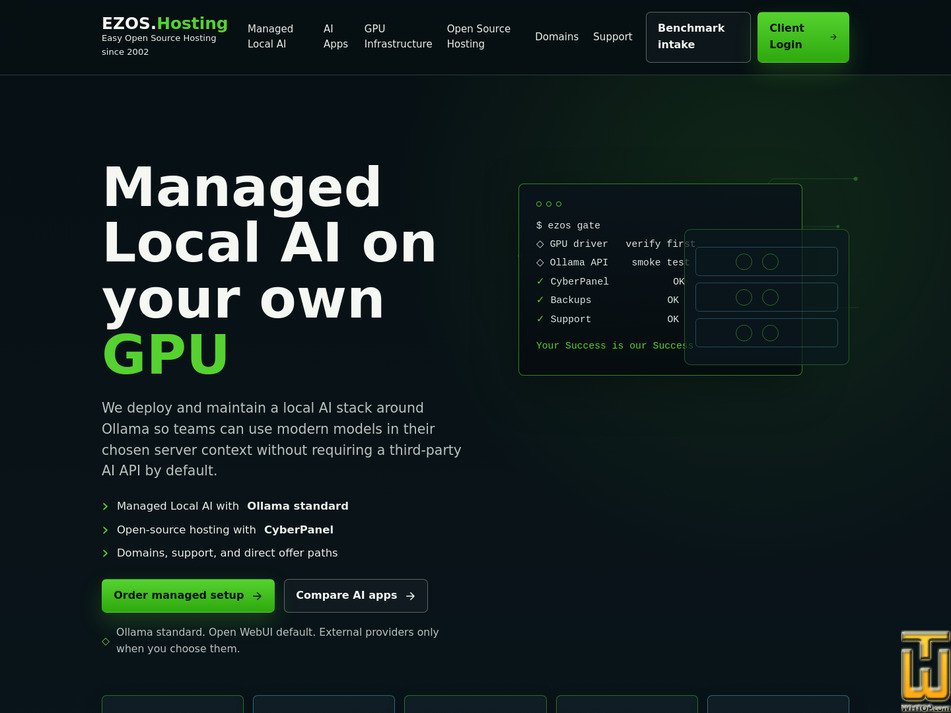Click the "$ ezos gate" command text
This screenshot has width=951, height=713.
(568, 226)
